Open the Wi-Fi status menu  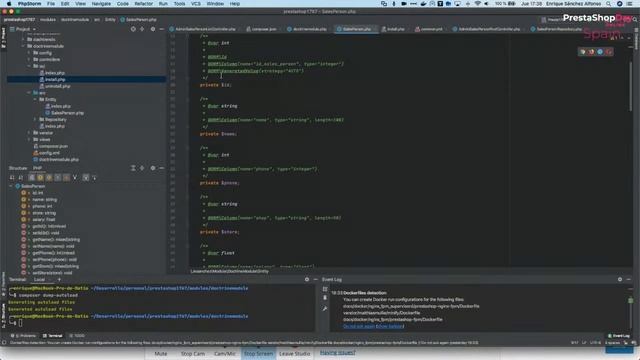478,4
